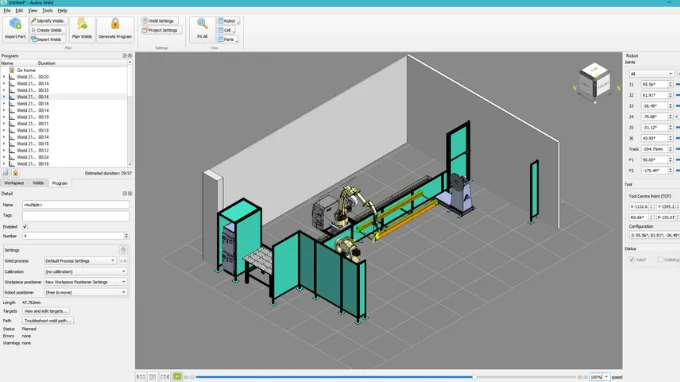Click the Import Part icon
The image size is (680, 382).
coord(15,24)
